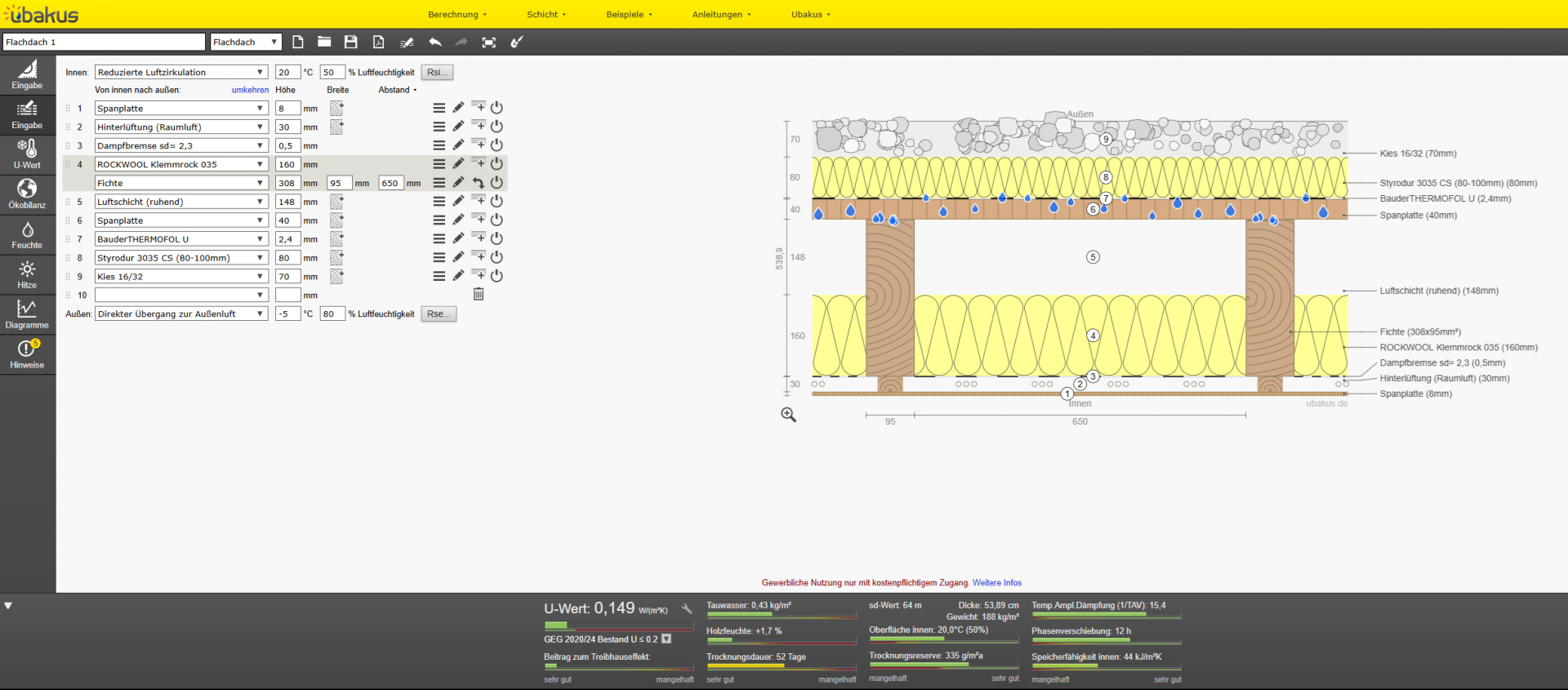Edit the Kies 16/32 layer with pencil icon
Screen dimensions: 1568x690
458,276
